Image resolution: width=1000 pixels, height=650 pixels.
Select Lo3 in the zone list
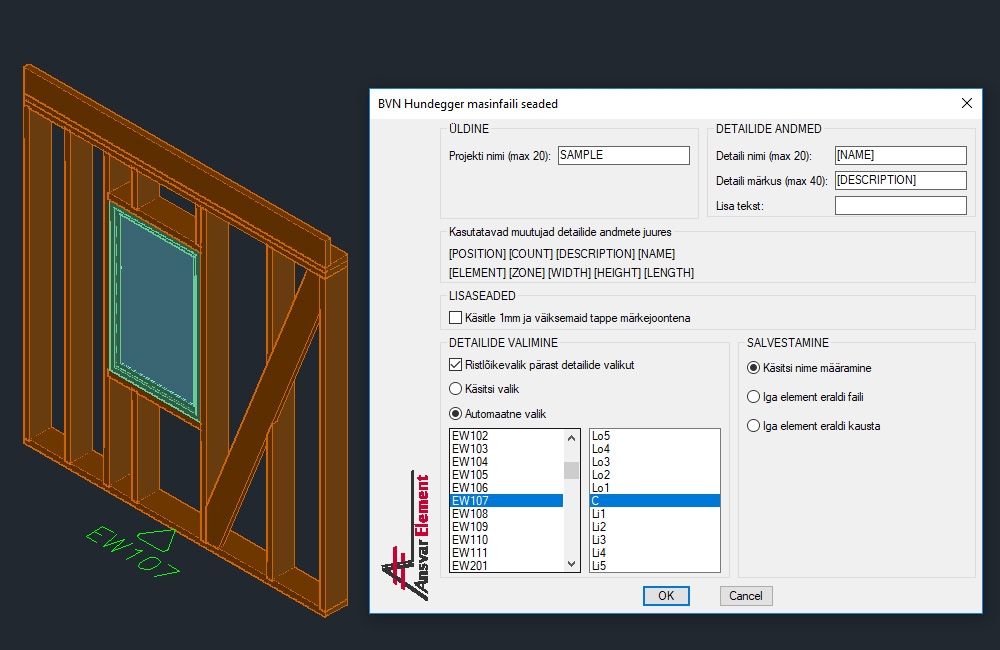[x=655, y=462]
